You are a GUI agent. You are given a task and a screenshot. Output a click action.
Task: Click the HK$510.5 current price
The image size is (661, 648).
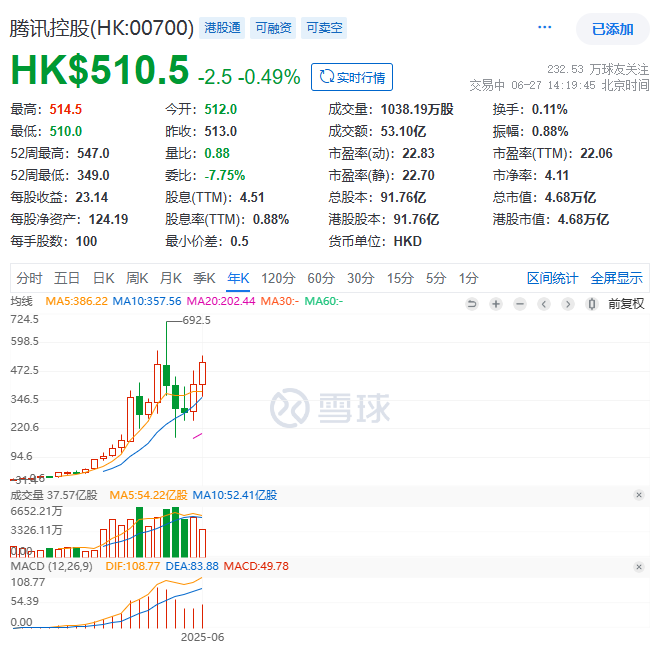click(99, 70)
